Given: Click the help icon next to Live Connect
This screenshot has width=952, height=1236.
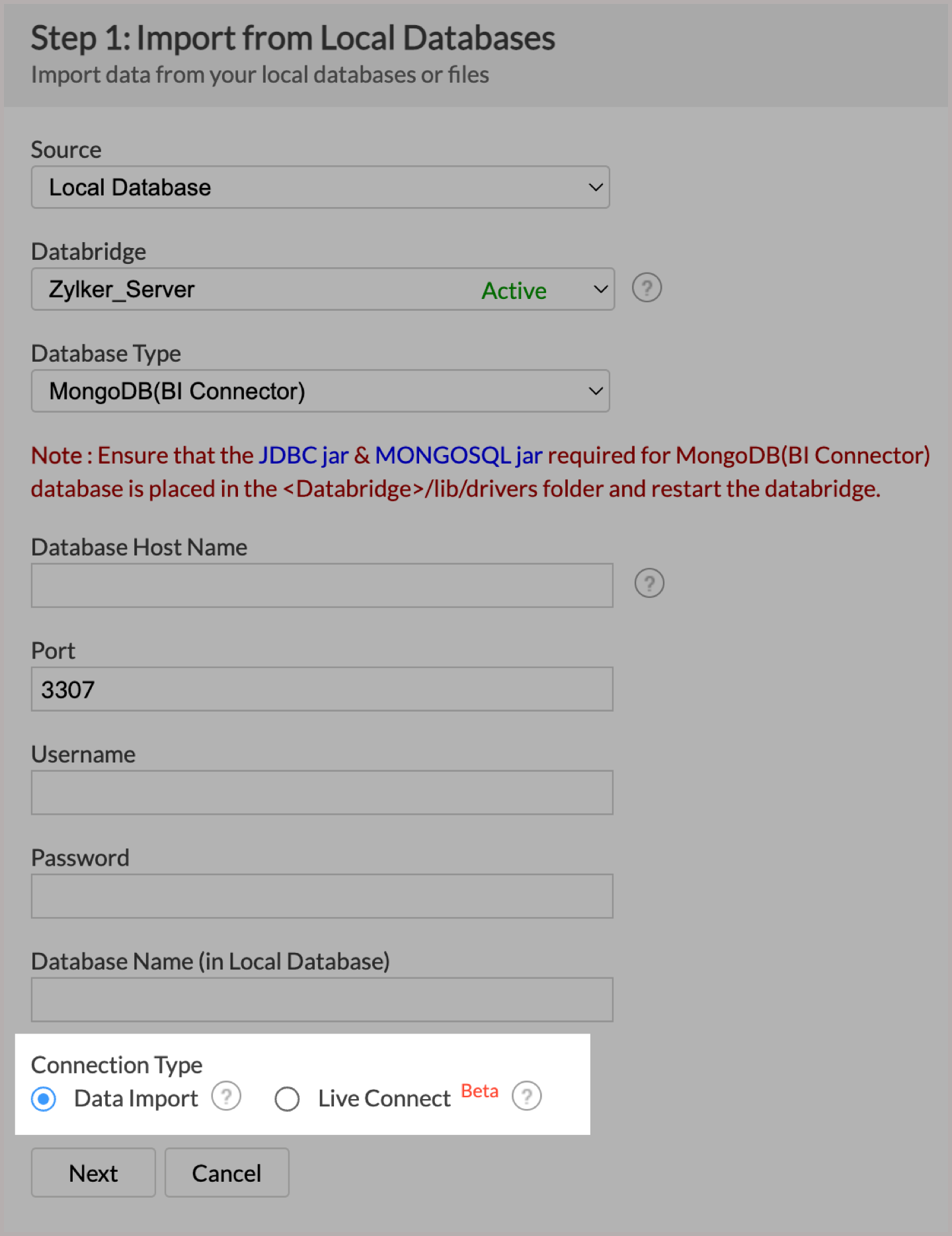Looking at the screenshot, I should click(527, 1096).
